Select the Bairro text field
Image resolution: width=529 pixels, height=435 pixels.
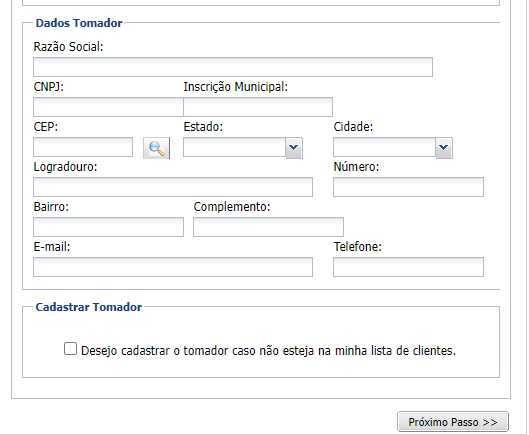point(108,227)
